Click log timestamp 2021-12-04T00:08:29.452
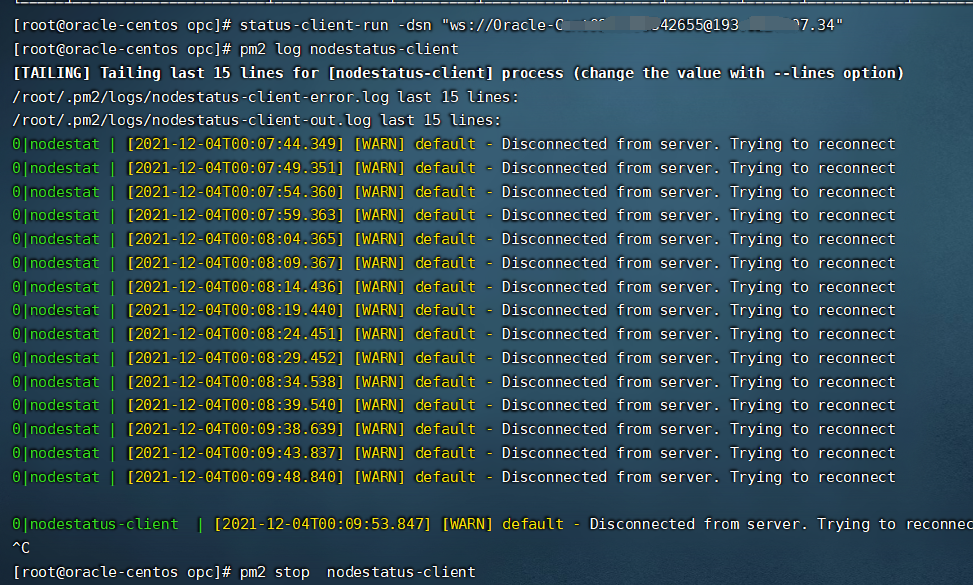973x585 pixels. (x=235, y=358)
